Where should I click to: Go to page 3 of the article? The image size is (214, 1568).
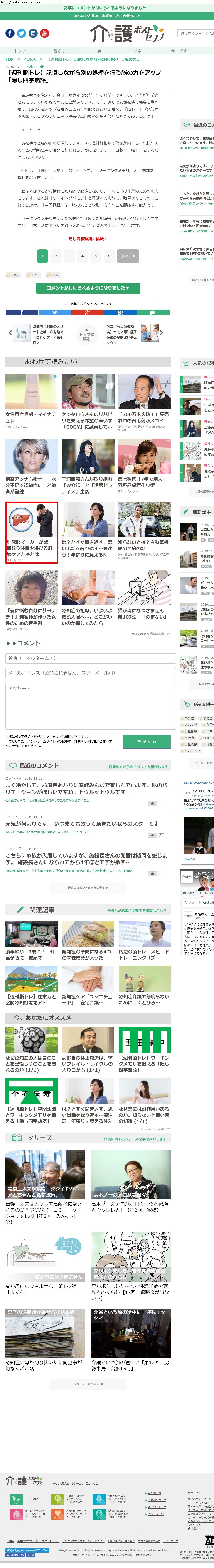click(x=69, y=256)
